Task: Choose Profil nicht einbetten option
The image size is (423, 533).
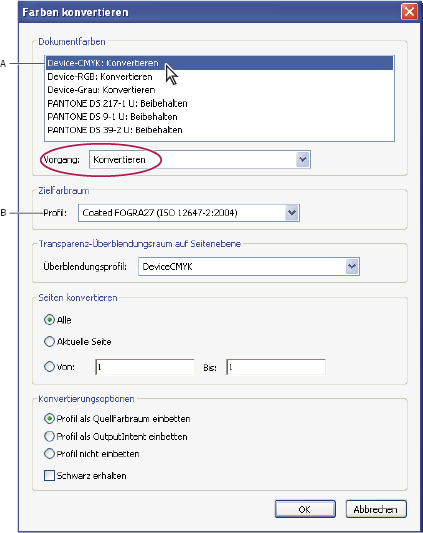Action: [x=49, y=453]
